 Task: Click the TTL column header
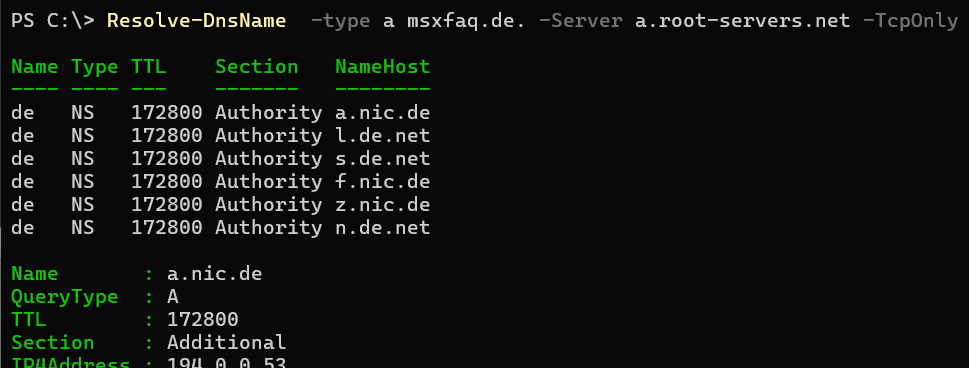(x=149, y=66)
